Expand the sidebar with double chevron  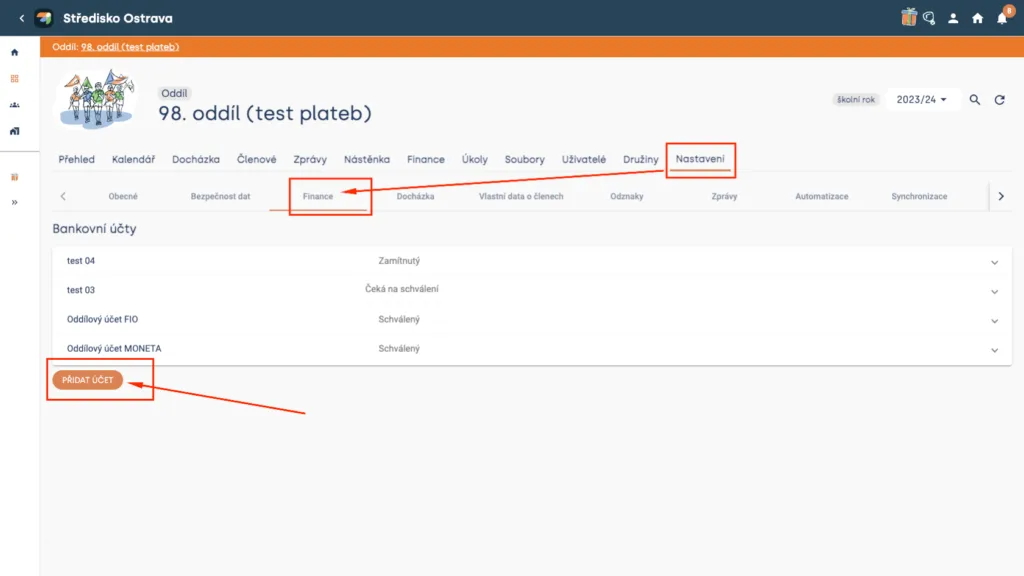click(14, 202)
